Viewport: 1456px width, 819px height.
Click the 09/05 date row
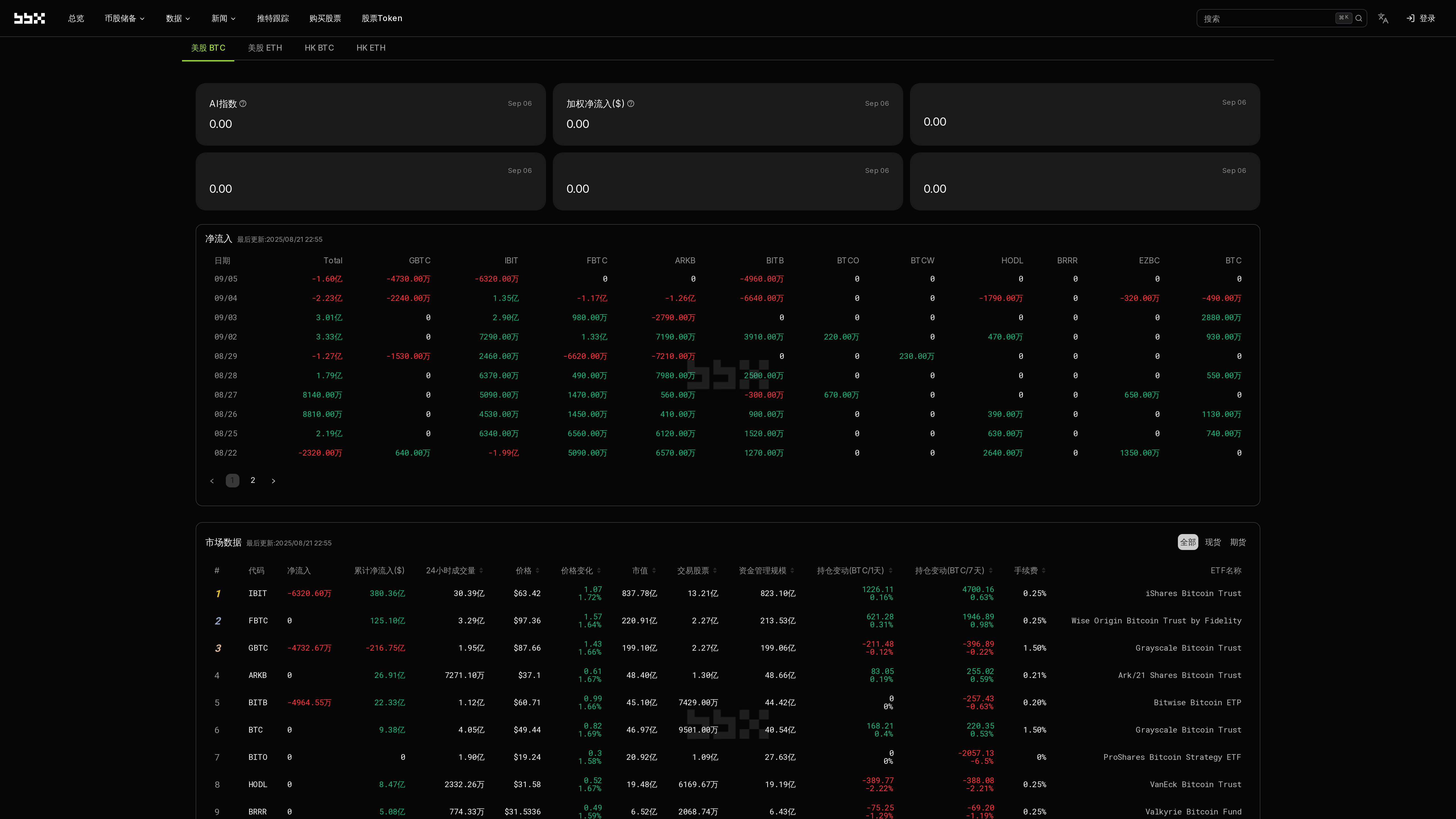(728, 279)
